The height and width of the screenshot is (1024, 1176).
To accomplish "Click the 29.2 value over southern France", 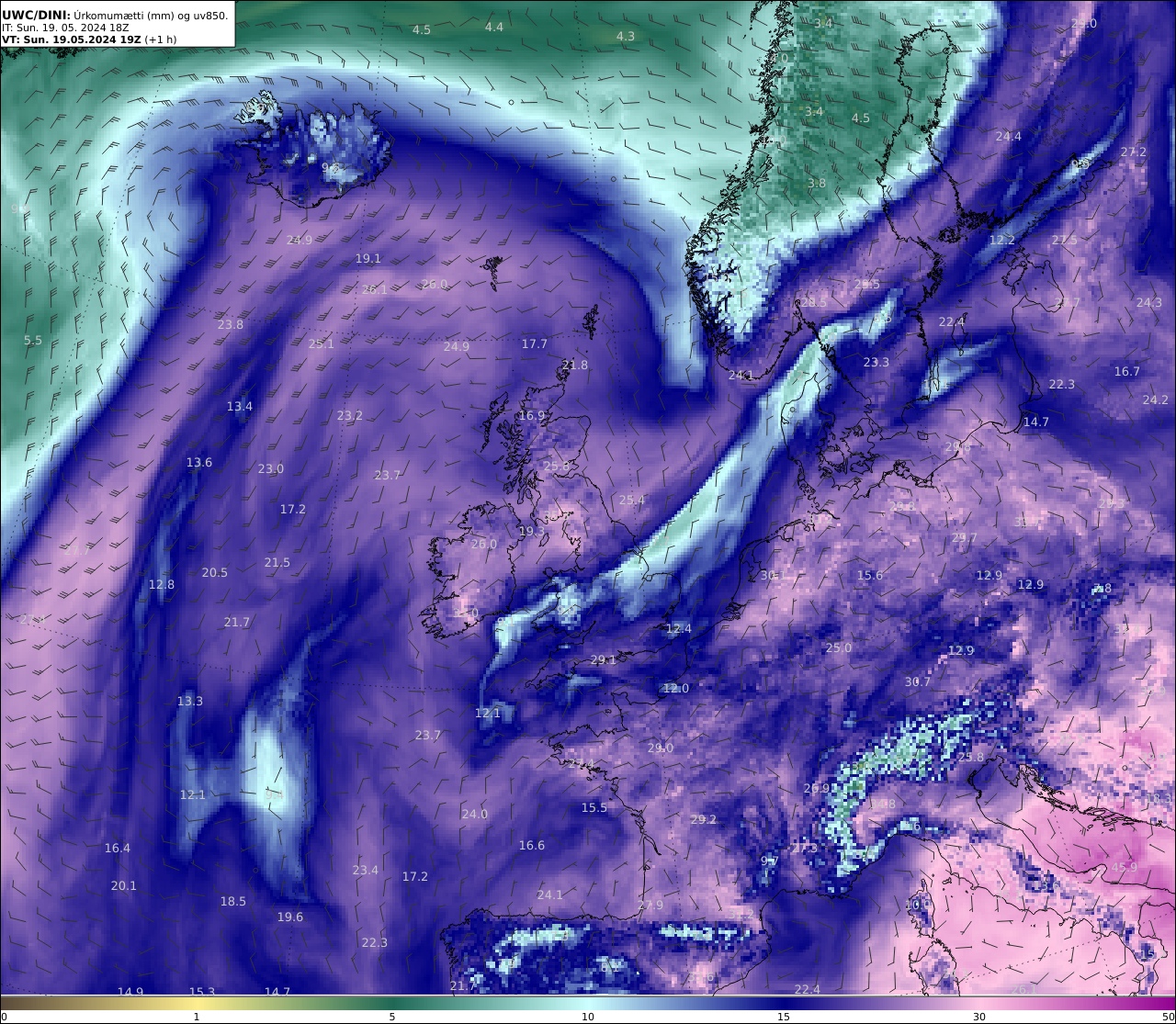I will (x=704, y=820).
